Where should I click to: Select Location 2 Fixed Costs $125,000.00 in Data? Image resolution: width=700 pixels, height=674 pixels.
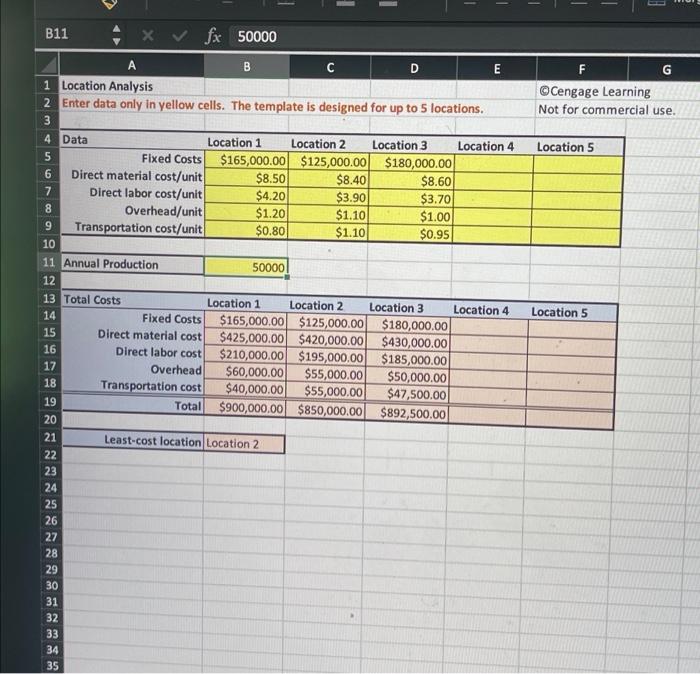coord(329,161)
